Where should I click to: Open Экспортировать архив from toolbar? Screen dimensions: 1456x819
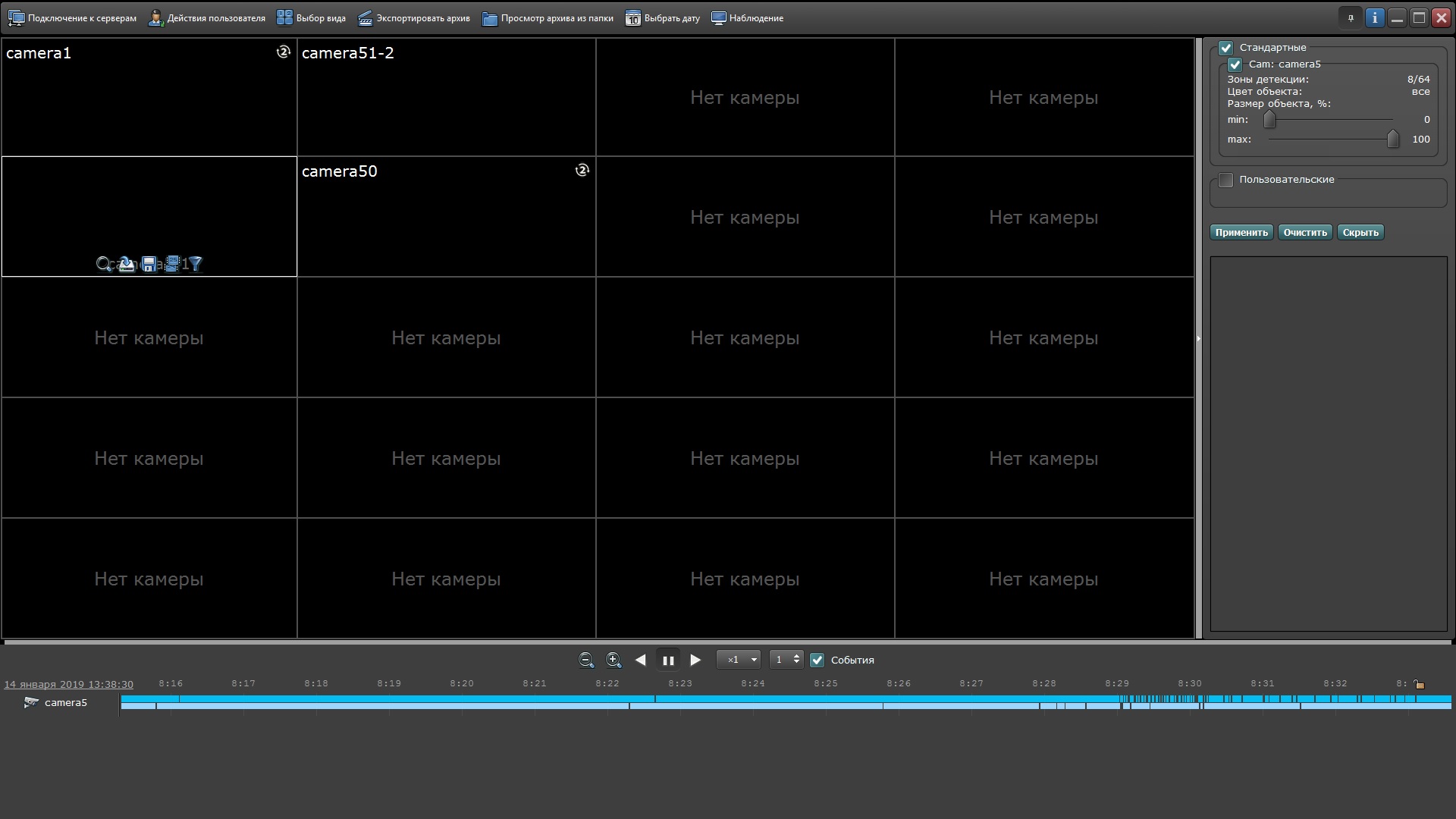414,17
